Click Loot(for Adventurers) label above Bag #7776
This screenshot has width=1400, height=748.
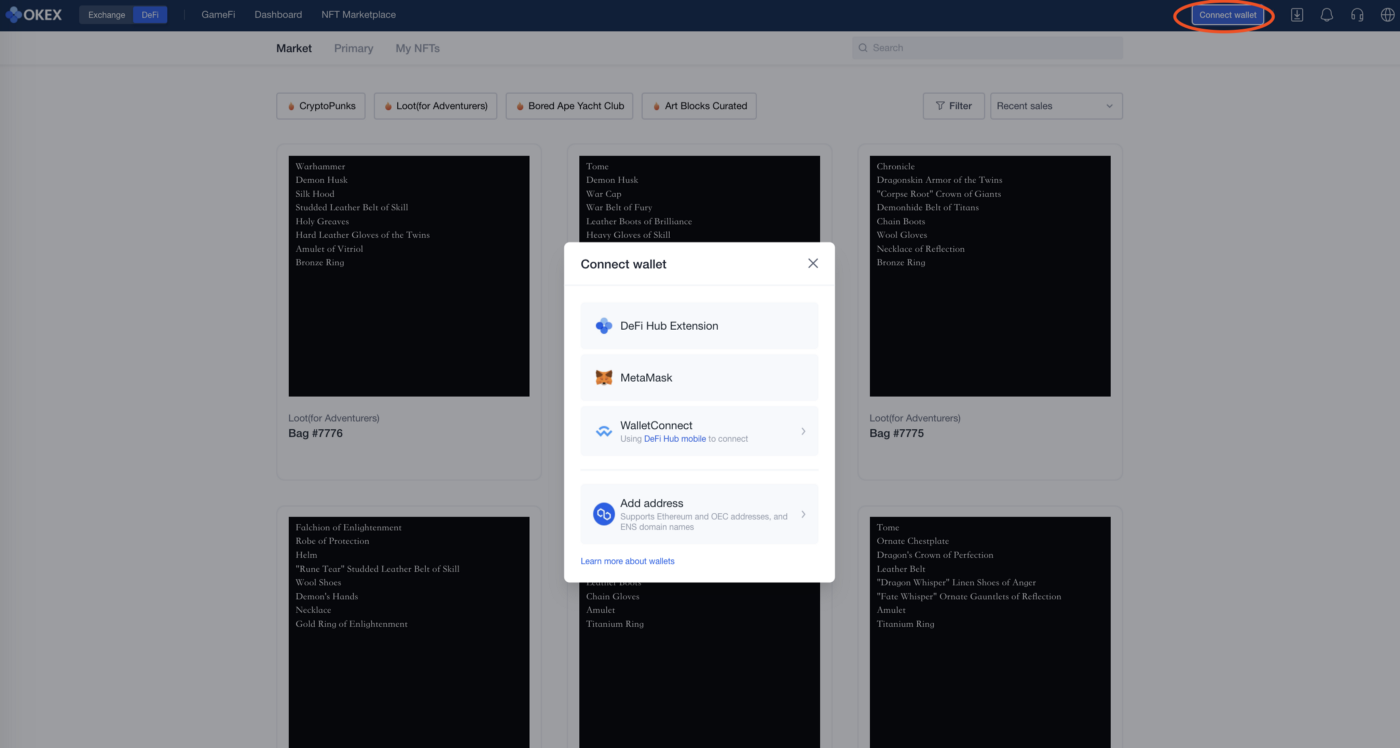[334, 418]
